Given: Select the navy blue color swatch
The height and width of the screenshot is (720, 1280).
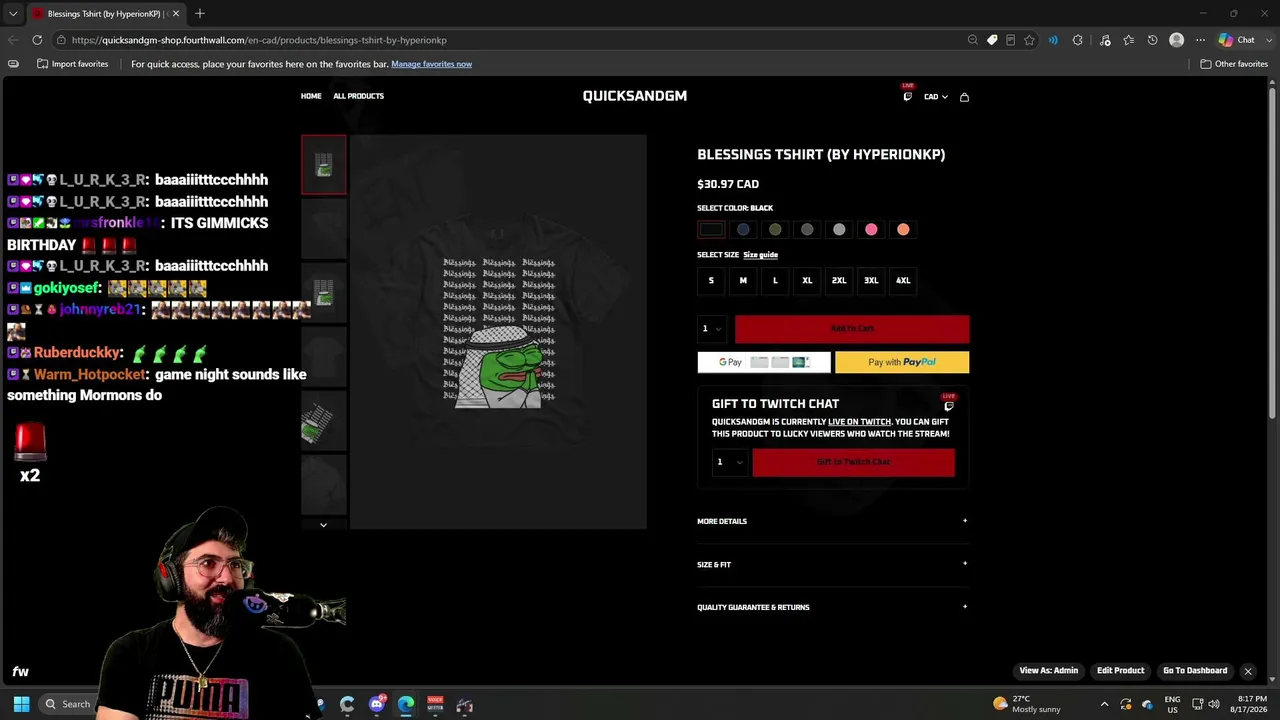Looking at the screenshot, I should click(743, 230).
